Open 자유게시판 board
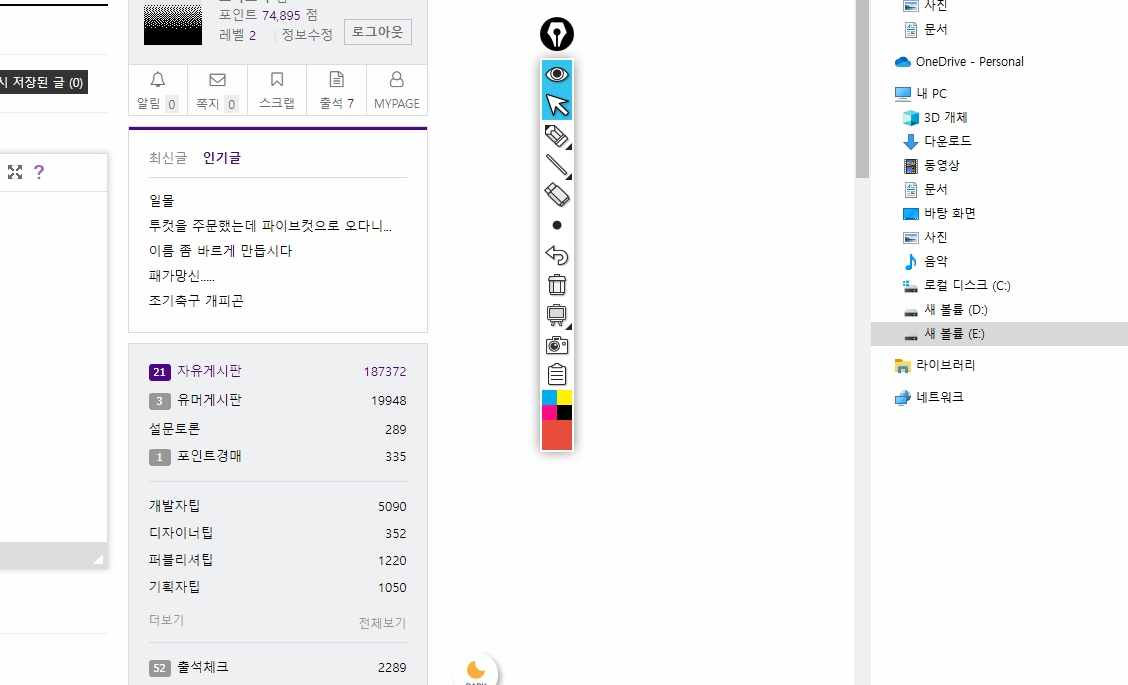The image size is (1128, 685). tap(209, 371)
